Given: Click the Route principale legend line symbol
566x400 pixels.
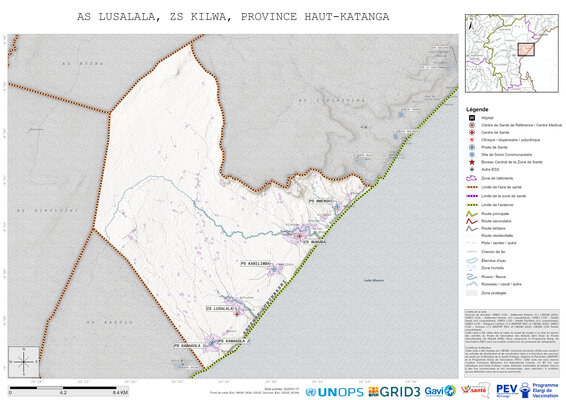Looking at the screenshot, I should pos(472,214).
